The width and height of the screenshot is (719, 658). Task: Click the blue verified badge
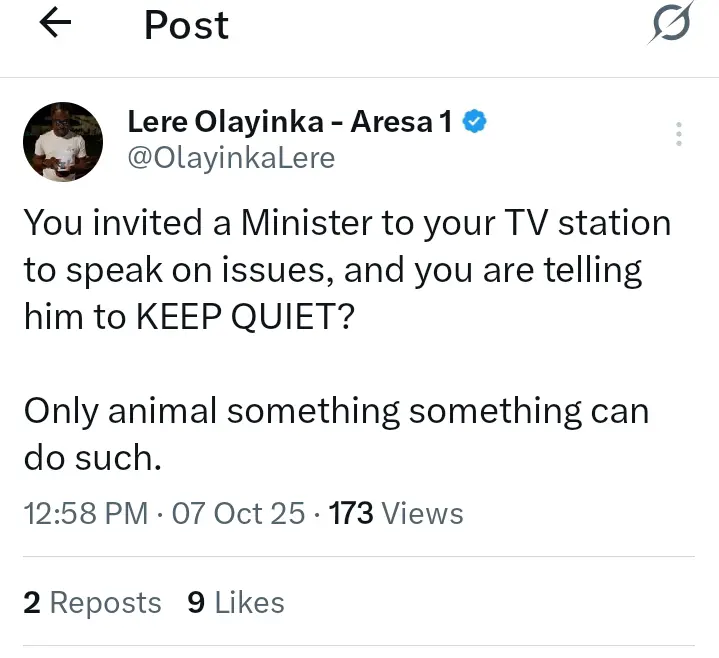click(476, 123)
